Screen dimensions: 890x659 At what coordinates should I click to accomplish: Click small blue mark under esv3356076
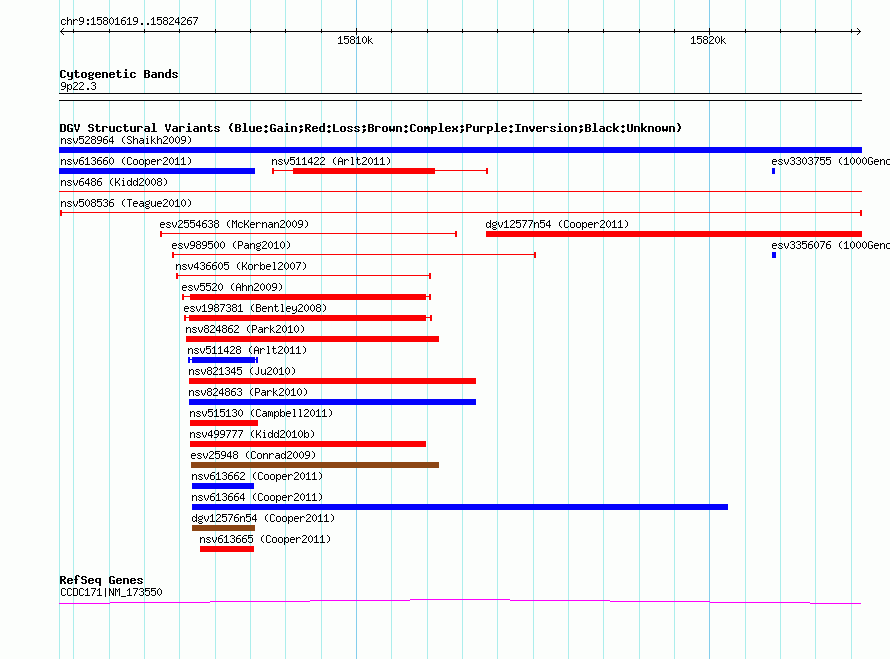pos(774,255)
